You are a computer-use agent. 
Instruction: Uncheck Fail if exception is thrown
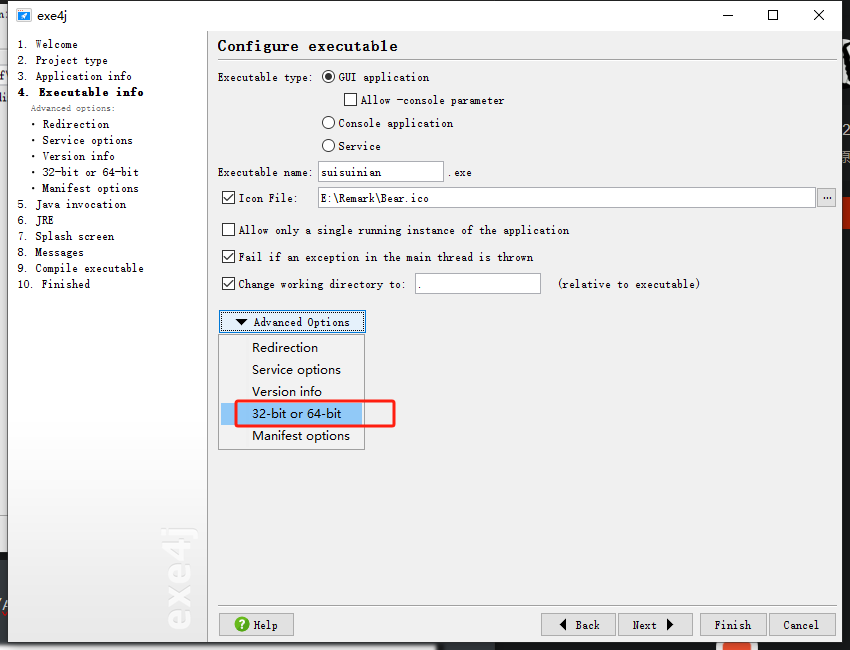pos(228,257)
